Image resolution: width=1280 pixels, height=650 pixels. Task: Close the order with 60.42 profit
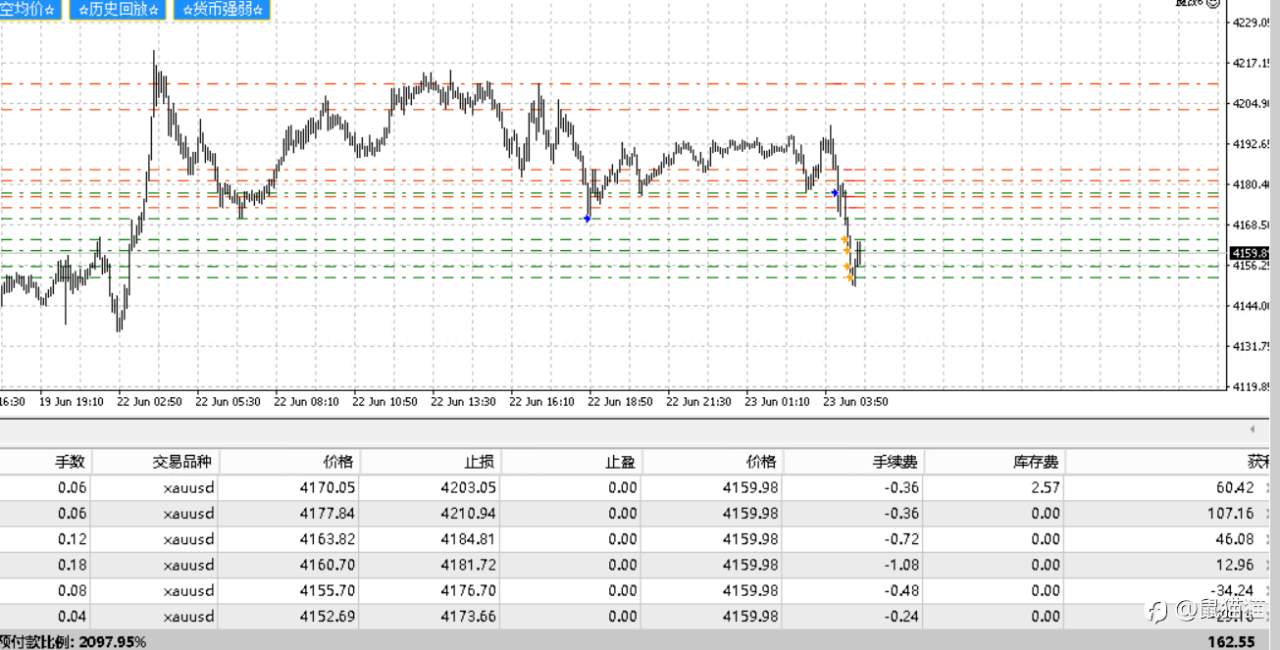click(1270, 487)
